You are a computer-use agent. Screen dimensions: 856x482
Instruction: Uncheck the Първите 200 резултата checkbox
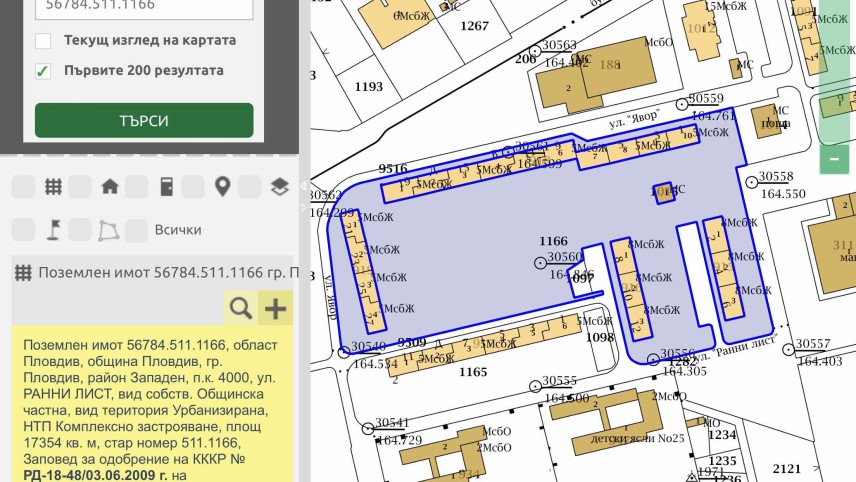pyautogui.click(x=43, y=71)
